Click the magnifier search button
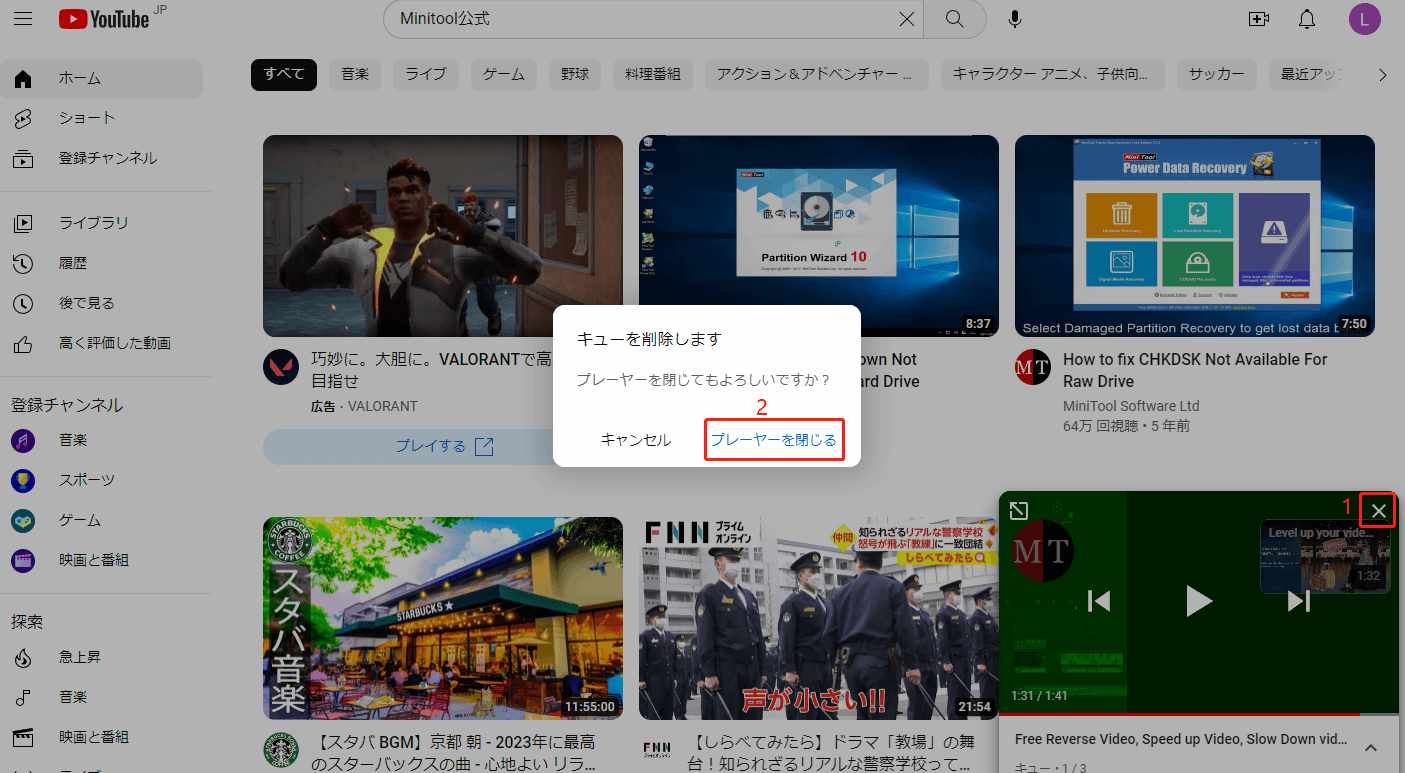This screenshot has width=1405, height=773. coord(955,19)
